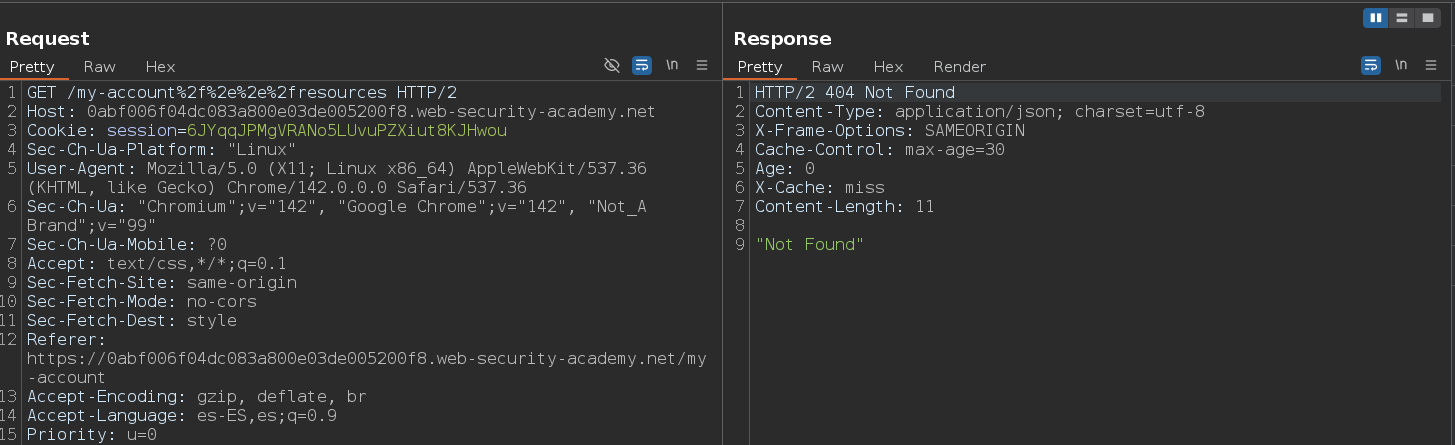Select the Request Pretty tab
The width and height of the screenshot is (1455, 445).
tap(32, 67)
